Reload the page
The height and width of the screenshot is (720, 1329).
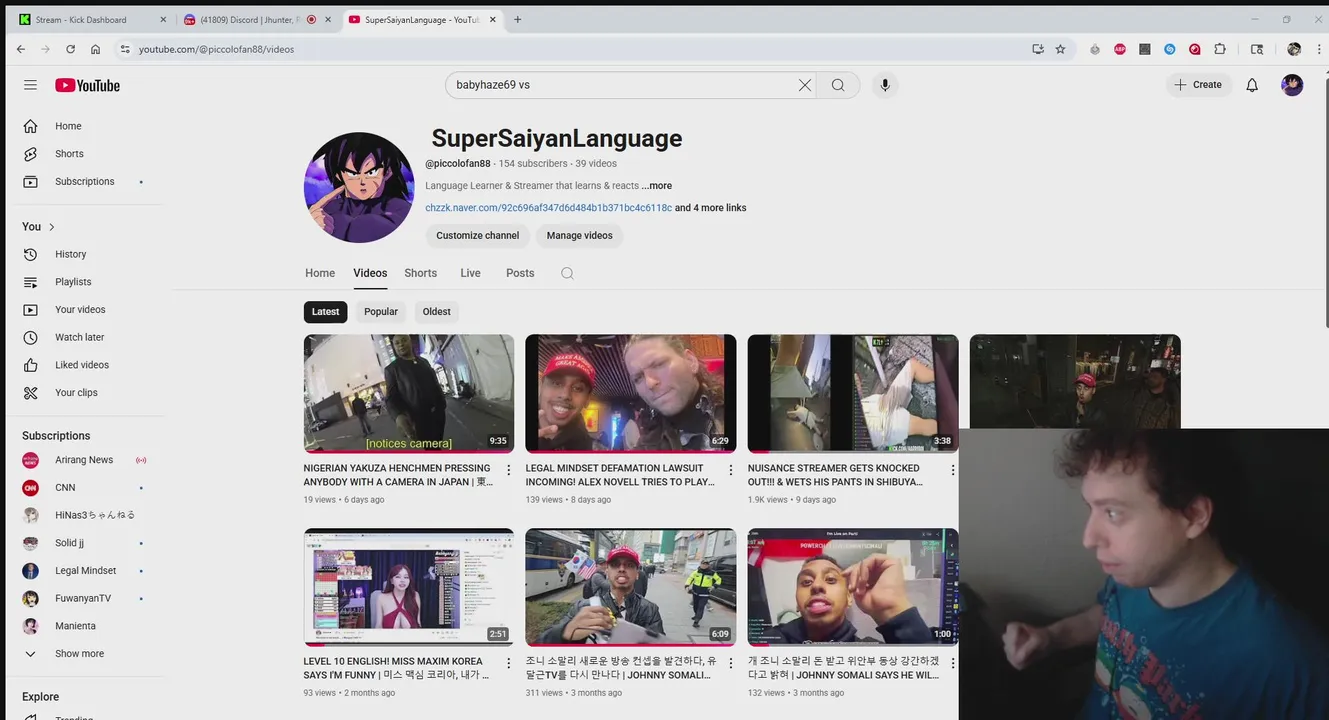coord(70,49)
